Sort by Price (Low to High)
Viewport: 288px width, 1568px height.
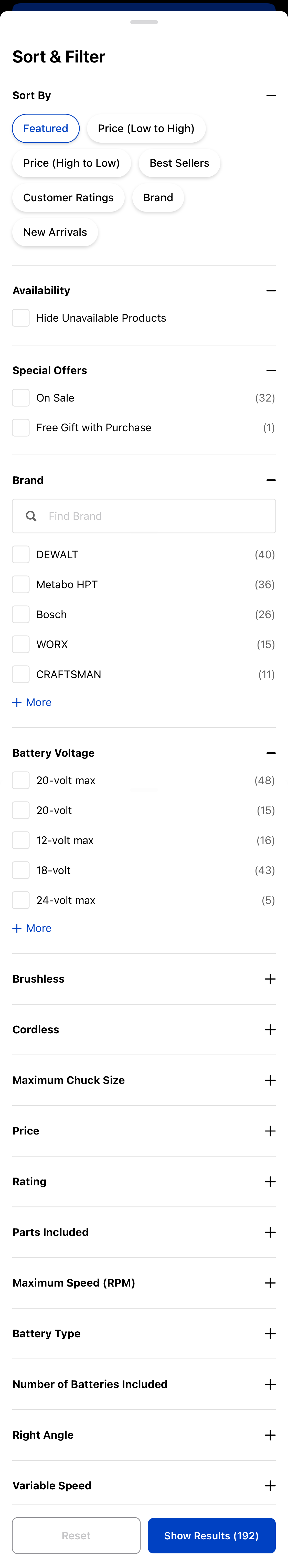(146, 129)
